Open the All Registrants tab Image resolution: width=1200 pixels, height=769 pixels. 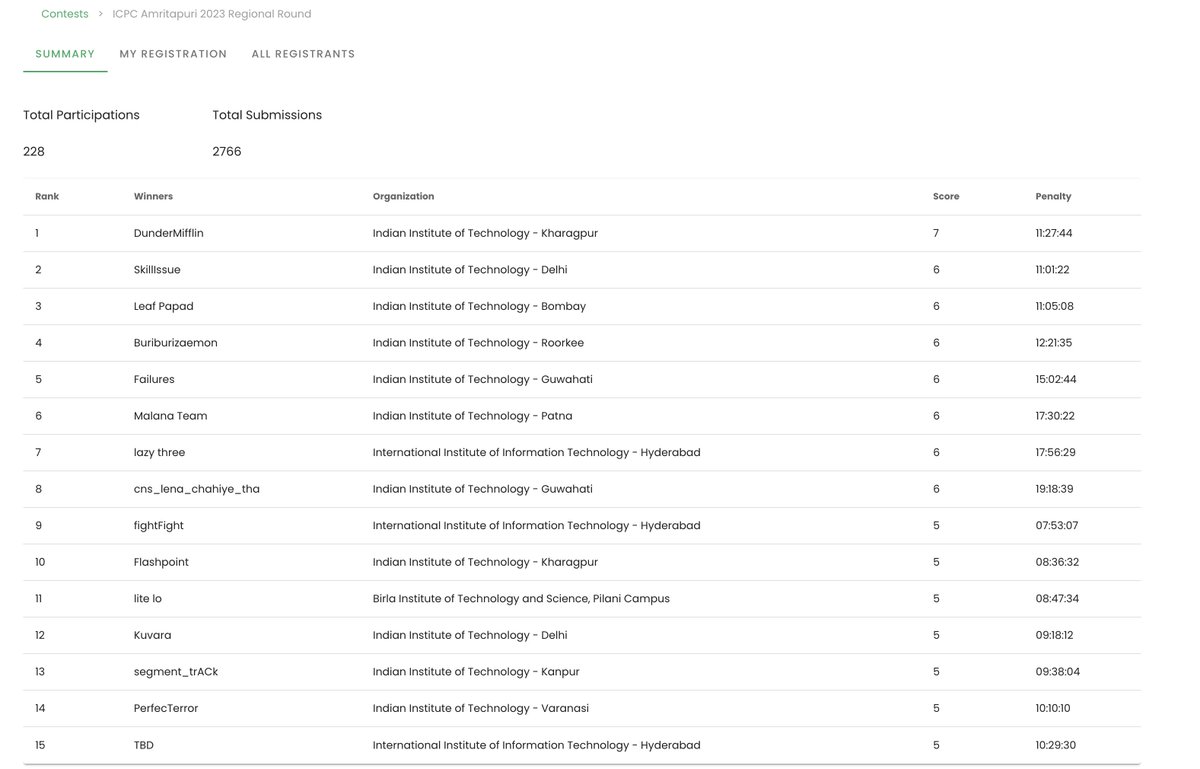[303, 54]
